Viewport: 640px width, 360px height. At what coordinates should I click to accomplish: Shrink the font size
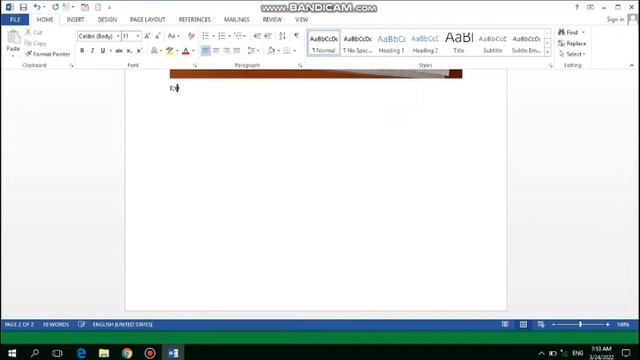[158, 36]
